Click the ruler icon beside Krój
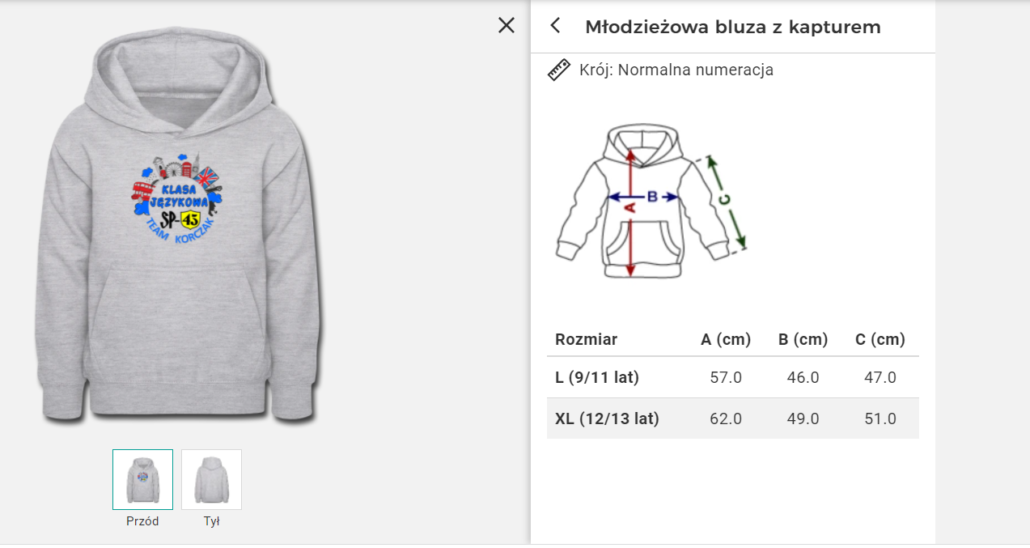 [x=559, y=70]
